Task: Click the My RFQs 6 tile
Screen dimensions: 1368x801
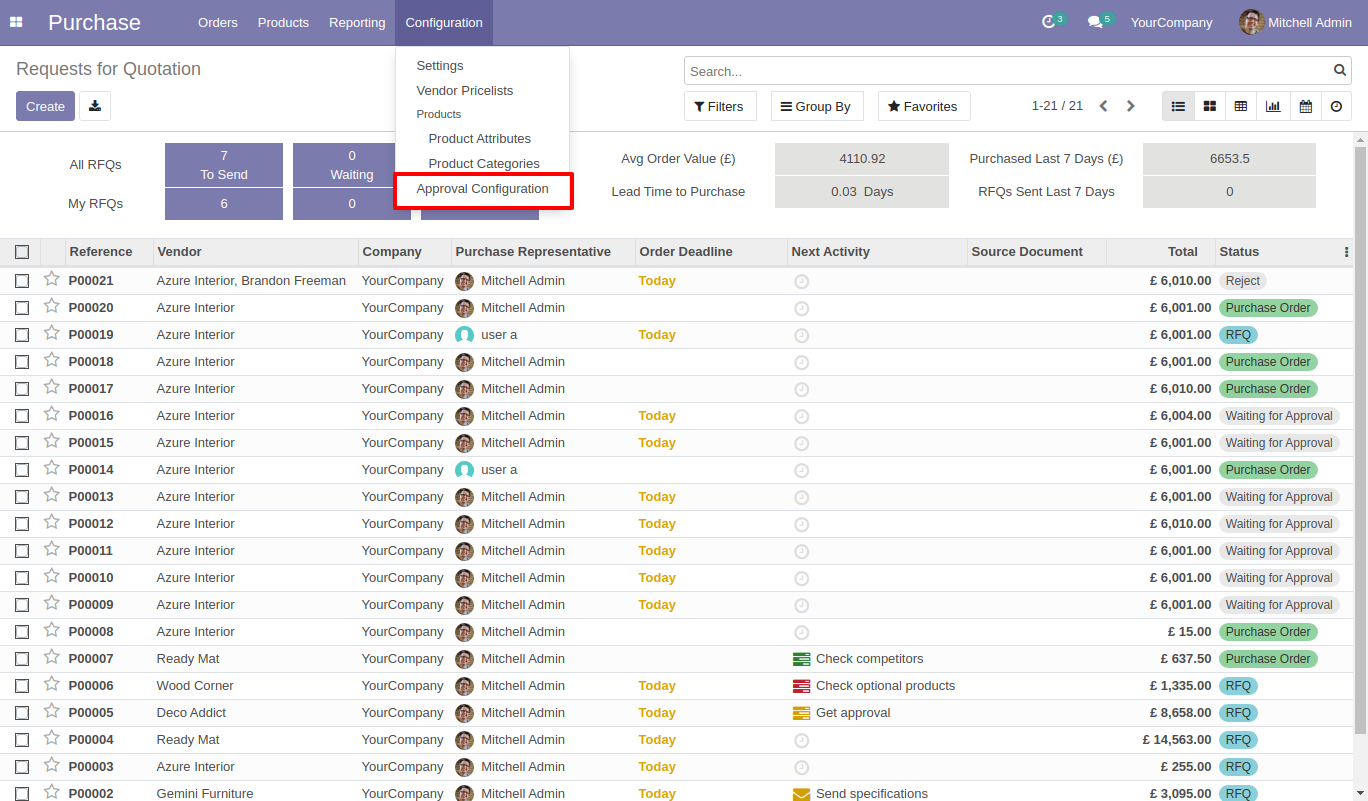Action: (224, 204)
